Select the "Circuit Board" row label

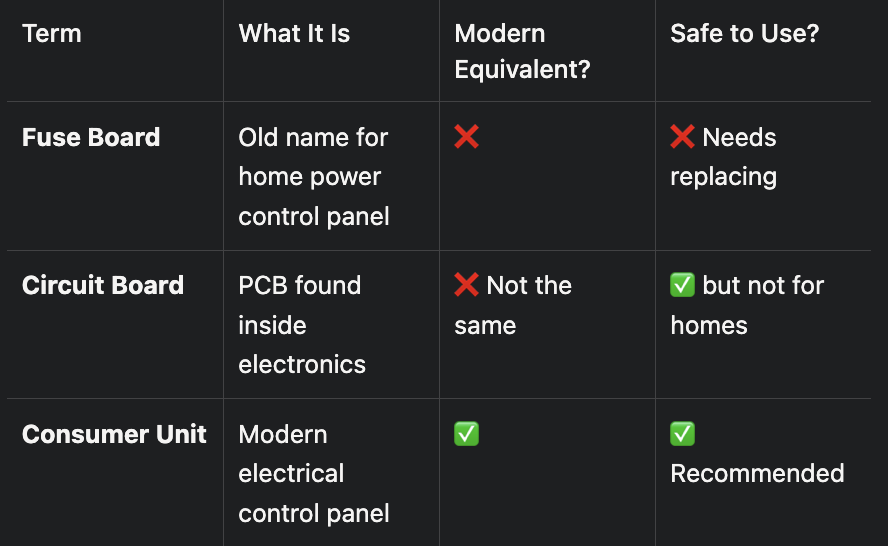(103, 285)
